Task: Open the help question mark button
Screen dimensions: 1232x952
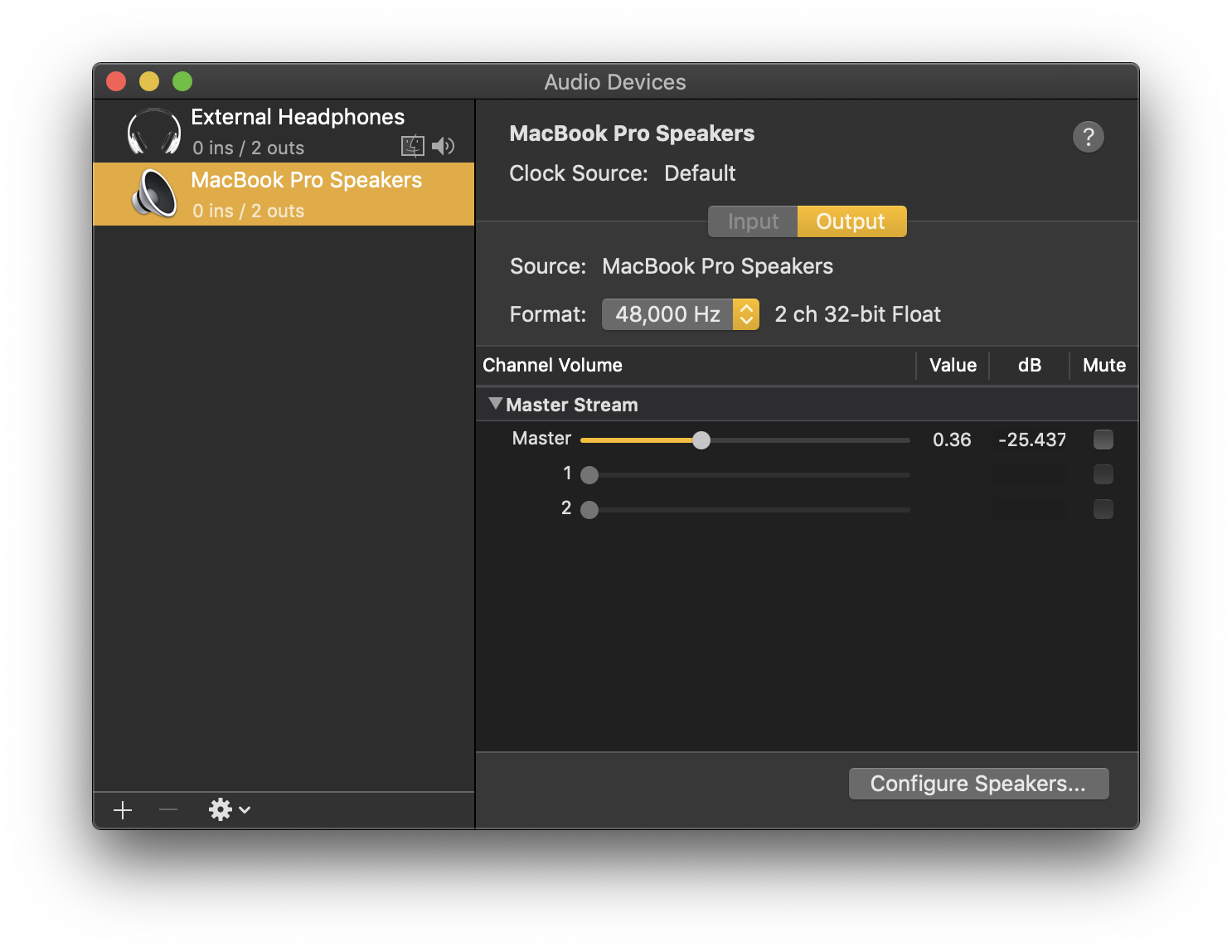Action: [x=1089, y=137]
